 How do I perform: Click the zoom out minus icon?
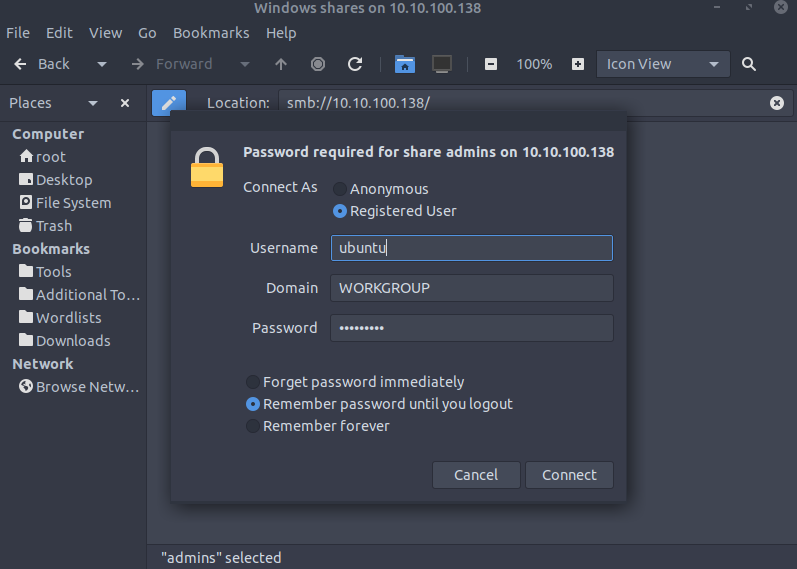[x=490, y=64]
